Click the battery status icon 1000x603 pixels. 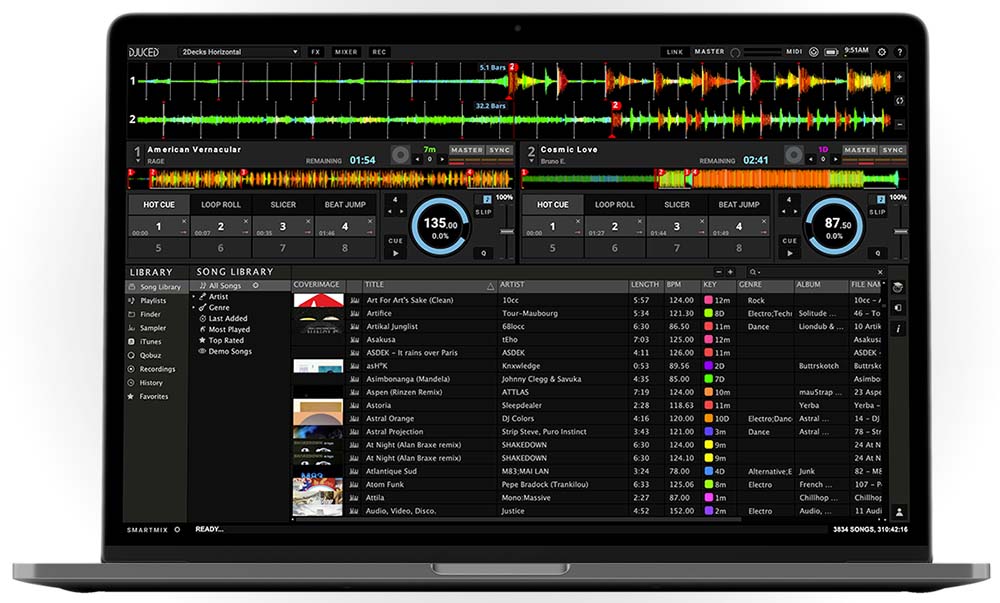(x=831, y=52)
